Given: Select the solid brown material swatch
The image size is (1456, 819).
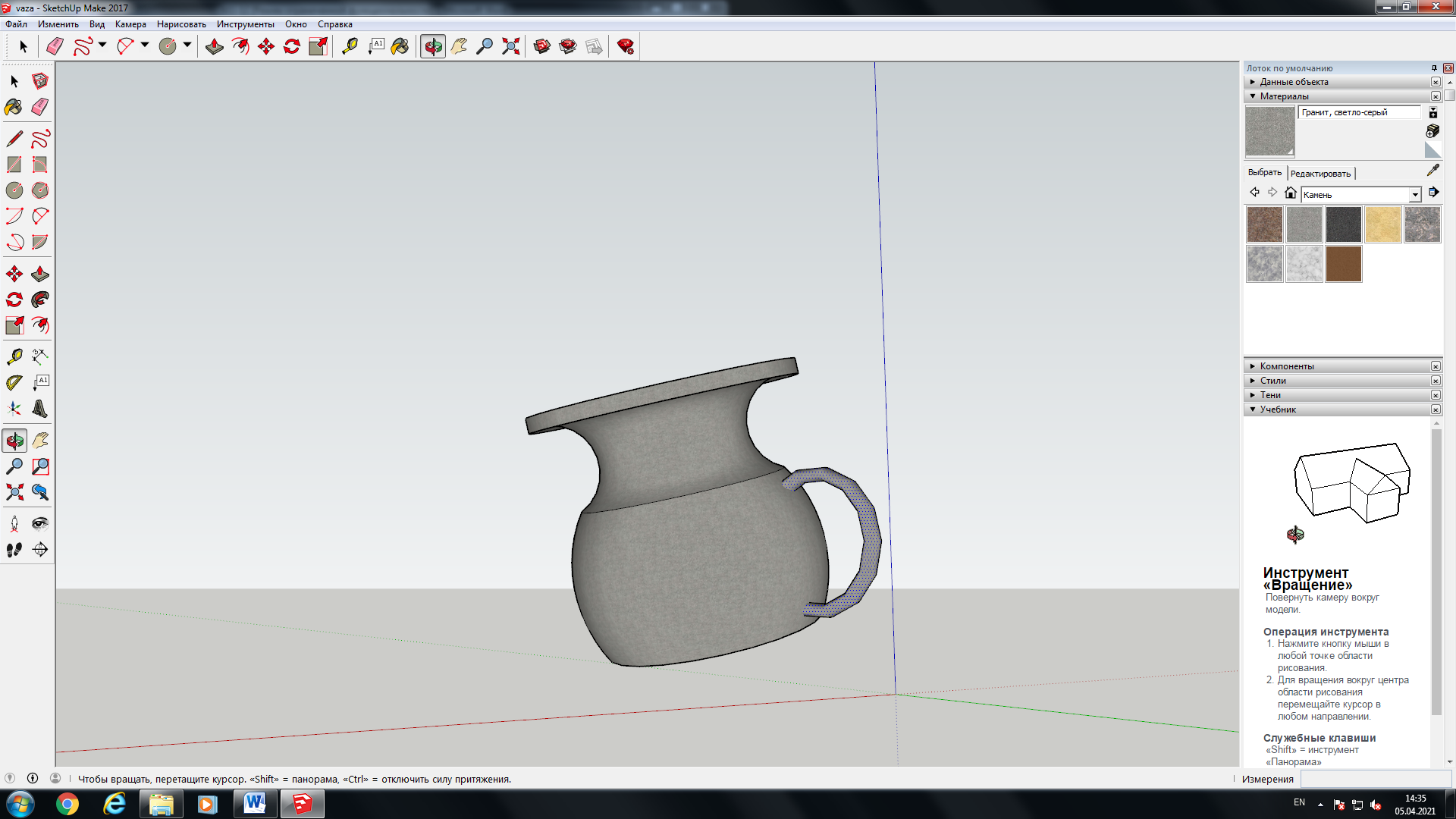Looking at the screenshot, I should (x=1343, y=264).
